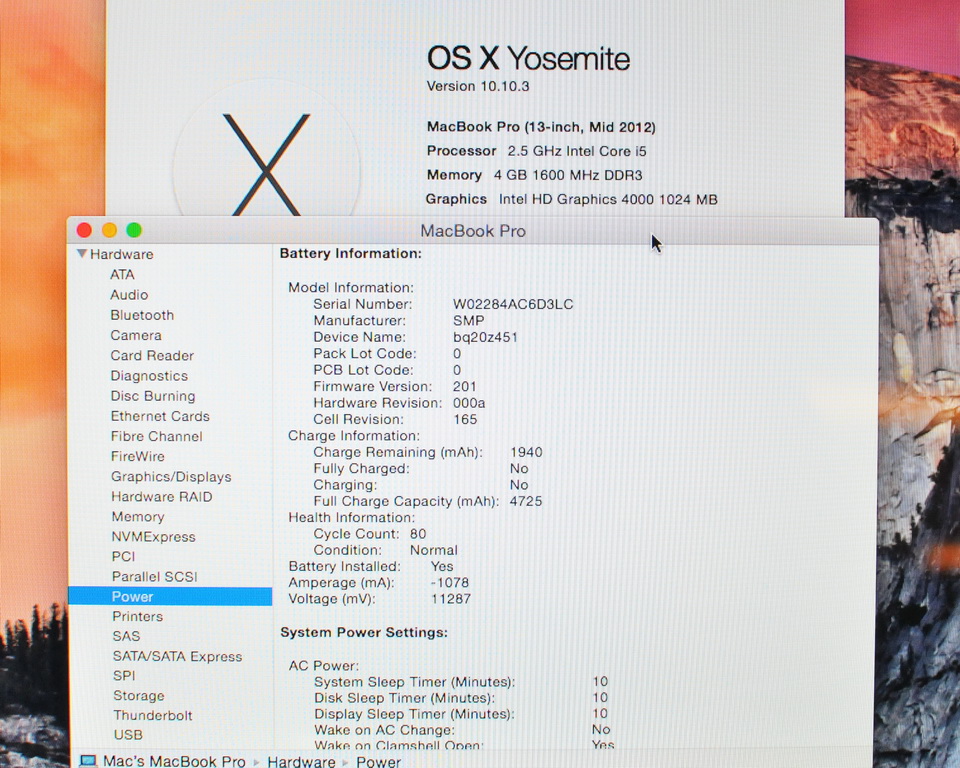This screenshot has height=768, width=960.
Task: Click Power in the bottom path bar
Action: point(378,762)
